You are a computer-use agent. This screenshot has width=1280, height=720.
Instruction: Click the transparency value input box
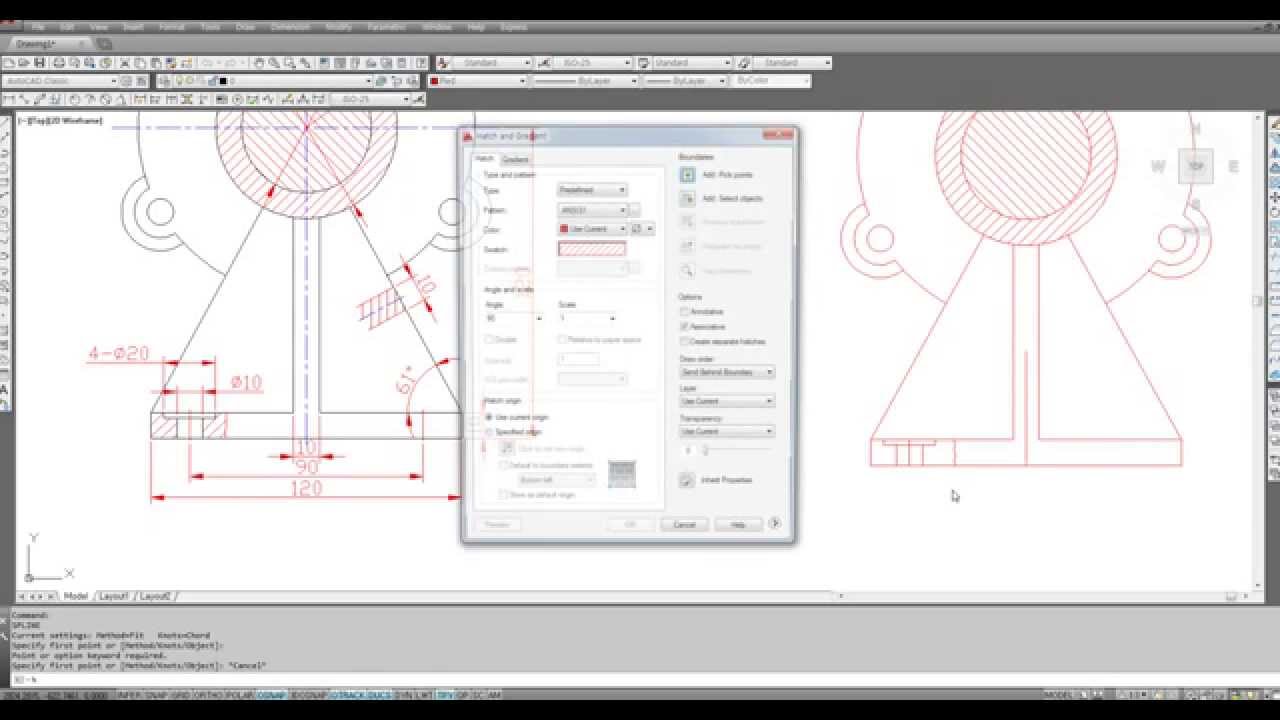pyautogui.click(x=687, y=450)
